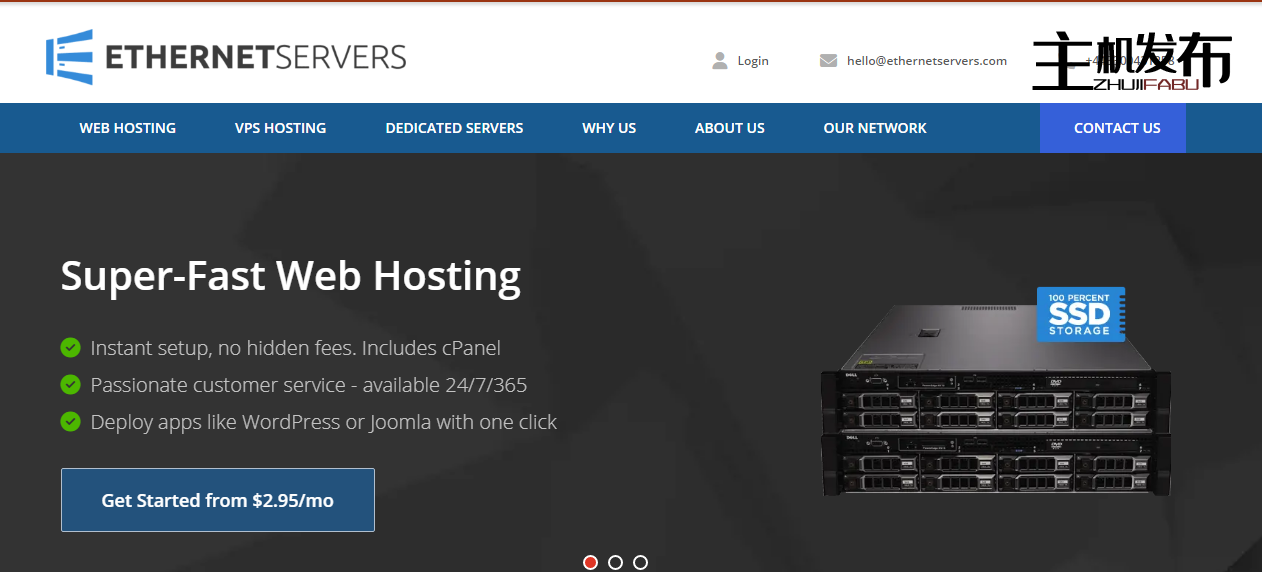Click text 'Instant setup, no hidden fees. Includes cPanel'
Image resolution: width=1262 pixels, height=572 pixels.
pos(295,348)
